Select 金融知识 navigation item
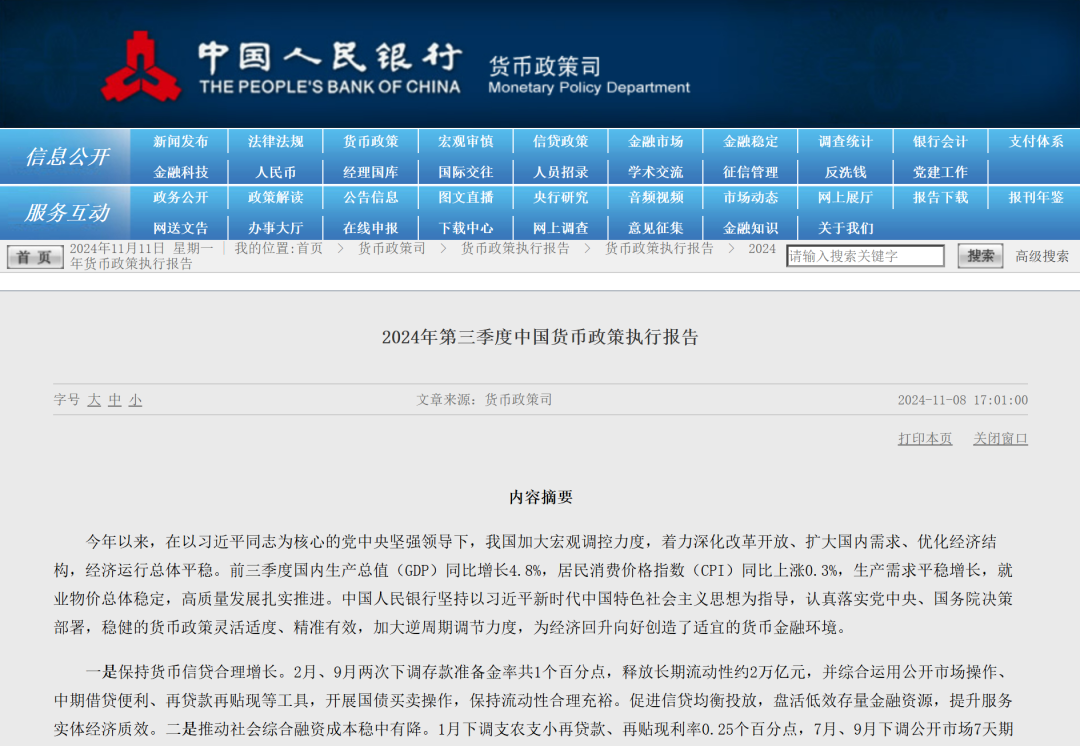This screenshot has width=1080, height=746. [x=751, y=228]
